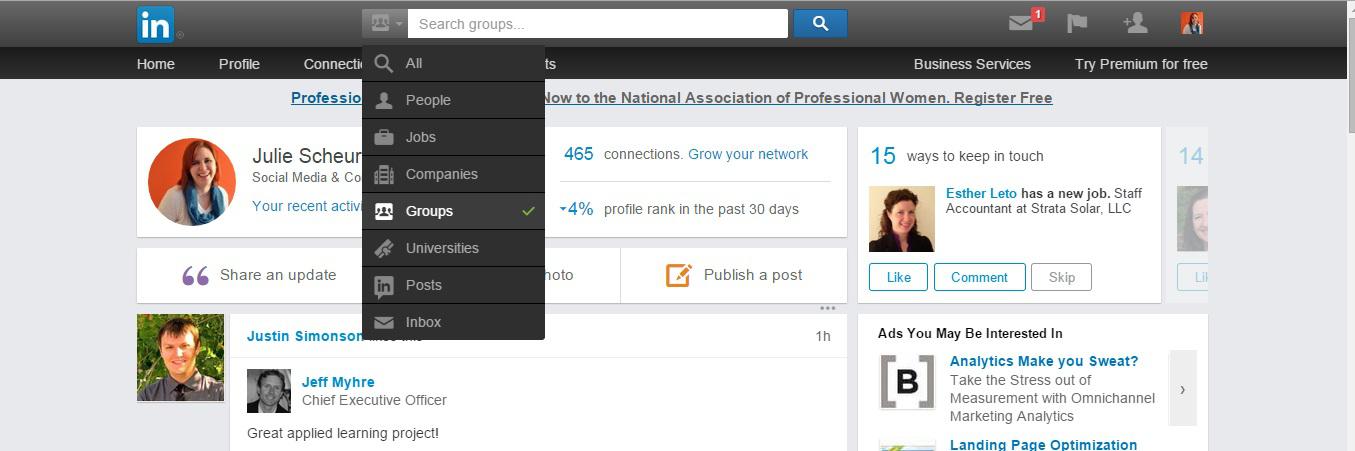The width and height of the screenshot is (1355, 451).
Task: Click the purple quote icon for sharing update
Action: 196,276
